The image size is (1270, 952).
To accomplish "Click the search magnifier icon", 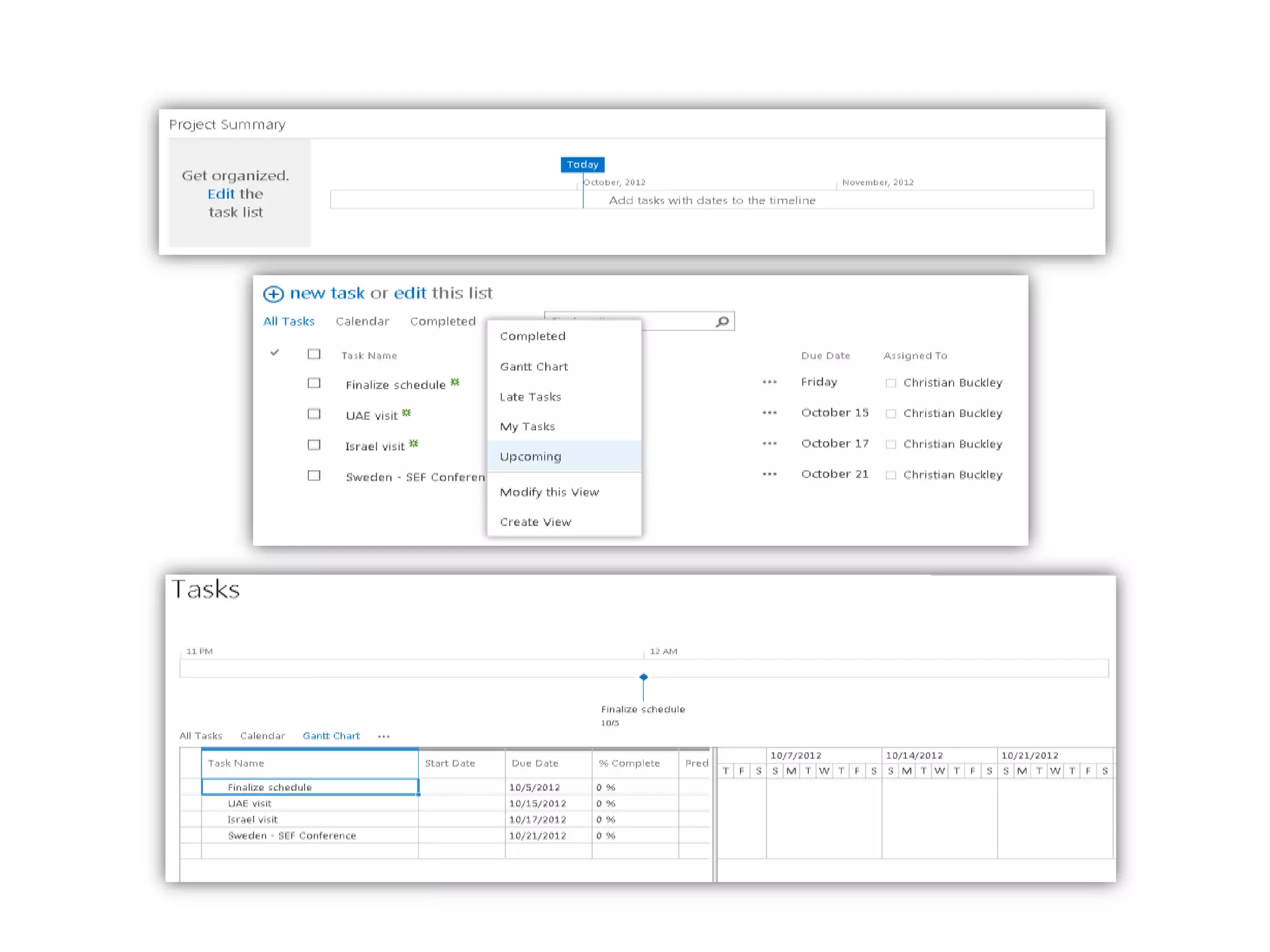I will tap(722, 322).
